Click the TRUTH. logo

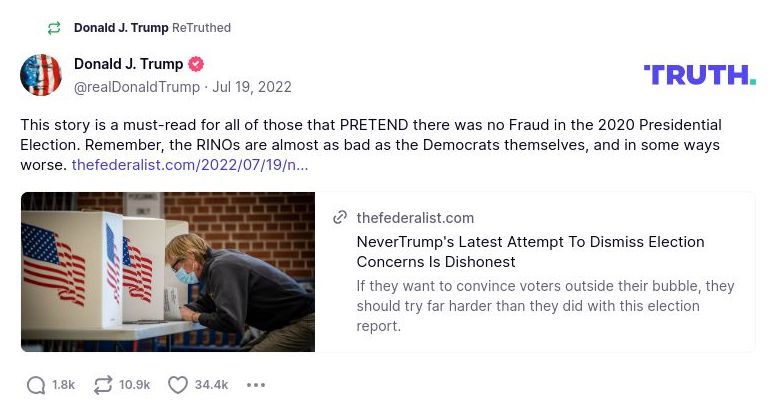(699, 74)
